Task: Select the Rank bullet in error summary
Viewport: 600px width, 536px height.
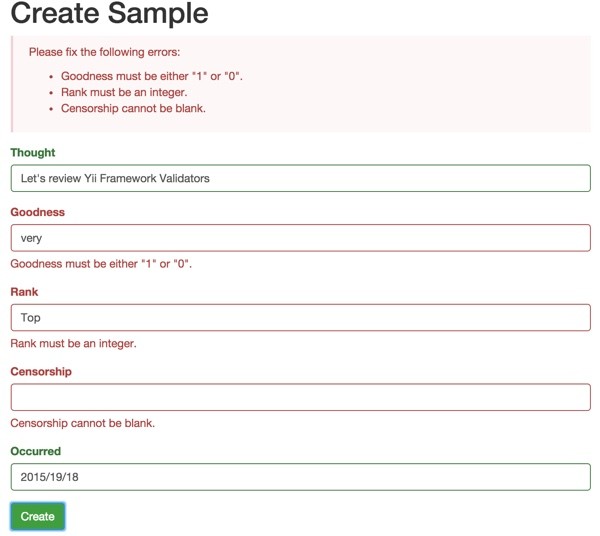Action: coord(124,92)
